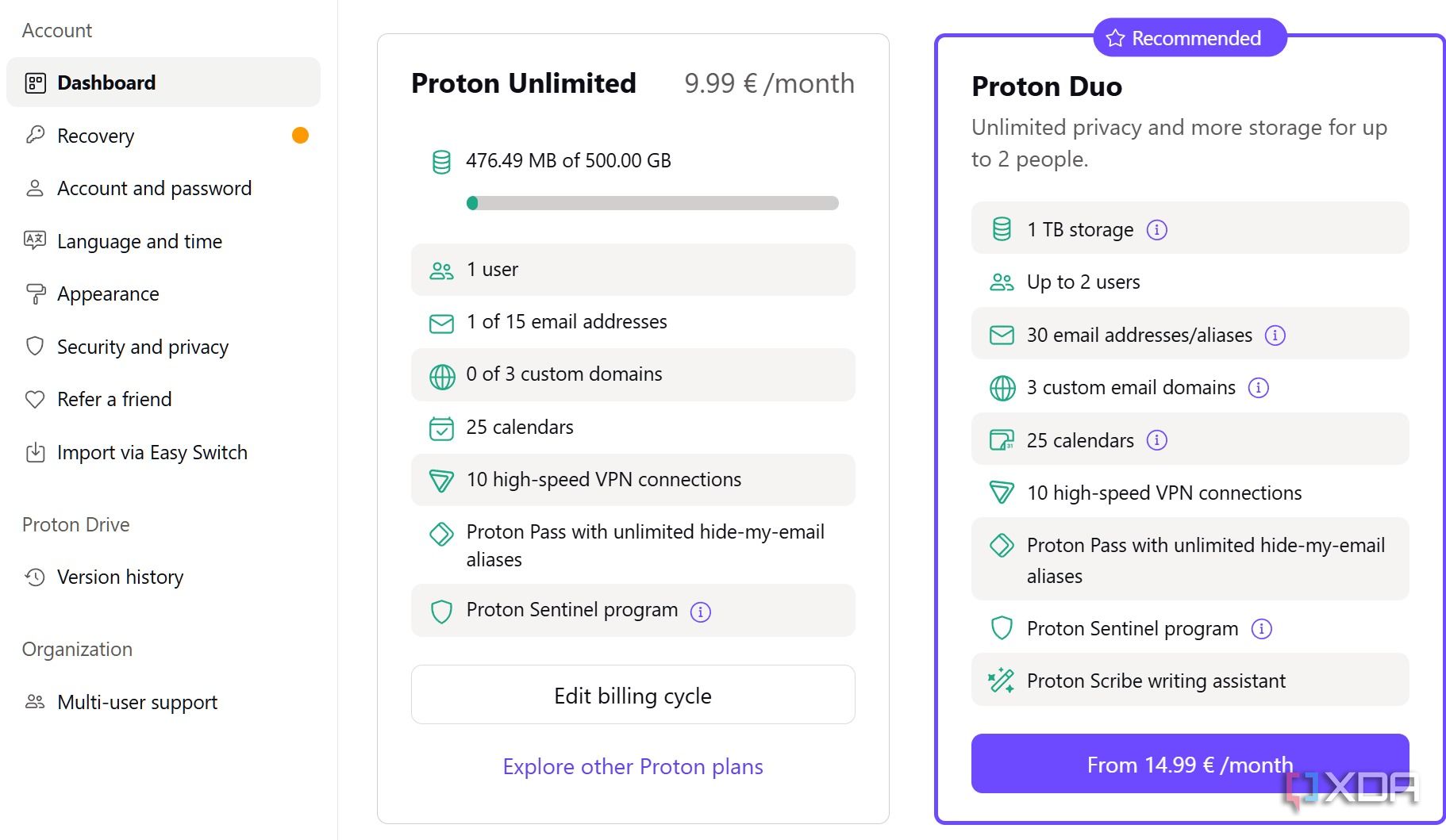Open the 3 custom email domains info icon
The image size is (1446, 840).
click(x=1258, y=388)
